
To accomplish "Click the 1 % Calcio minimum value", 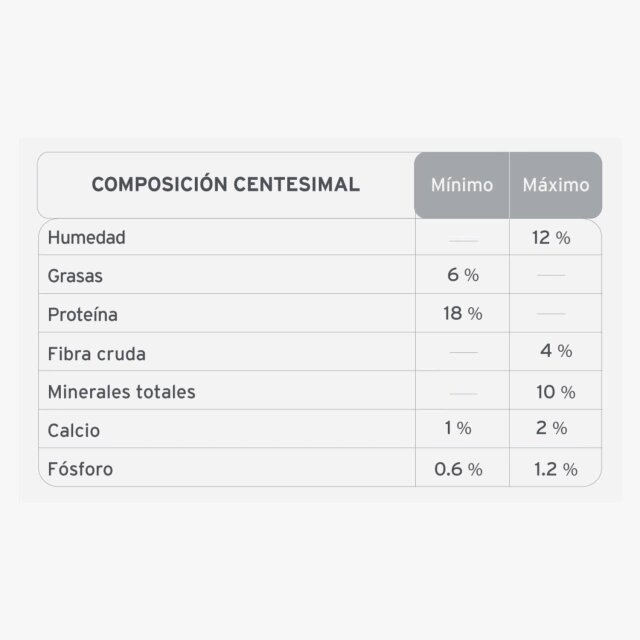I will pos(458,428).
